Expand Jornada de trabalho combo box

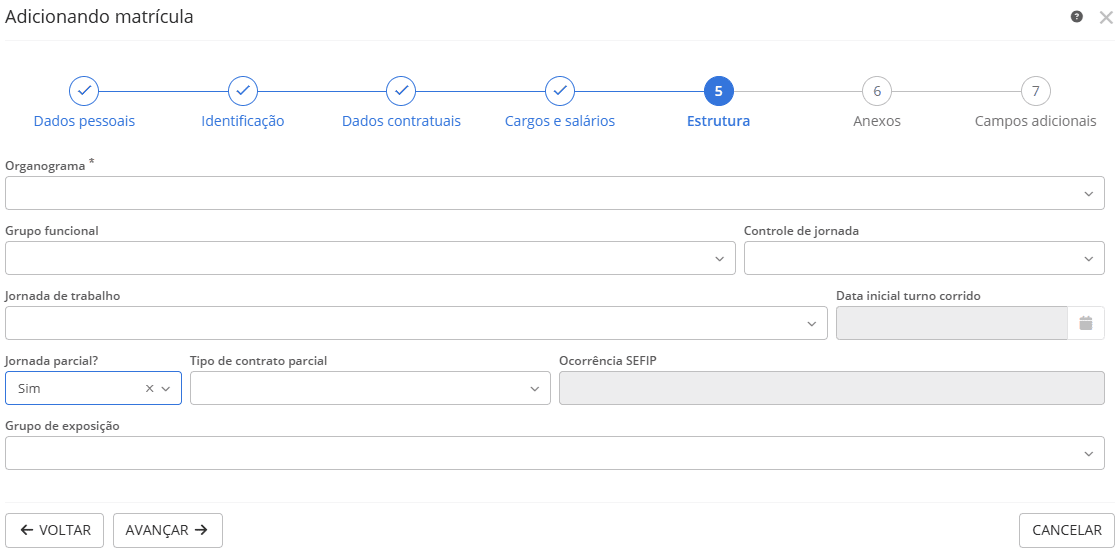point(416,323)
